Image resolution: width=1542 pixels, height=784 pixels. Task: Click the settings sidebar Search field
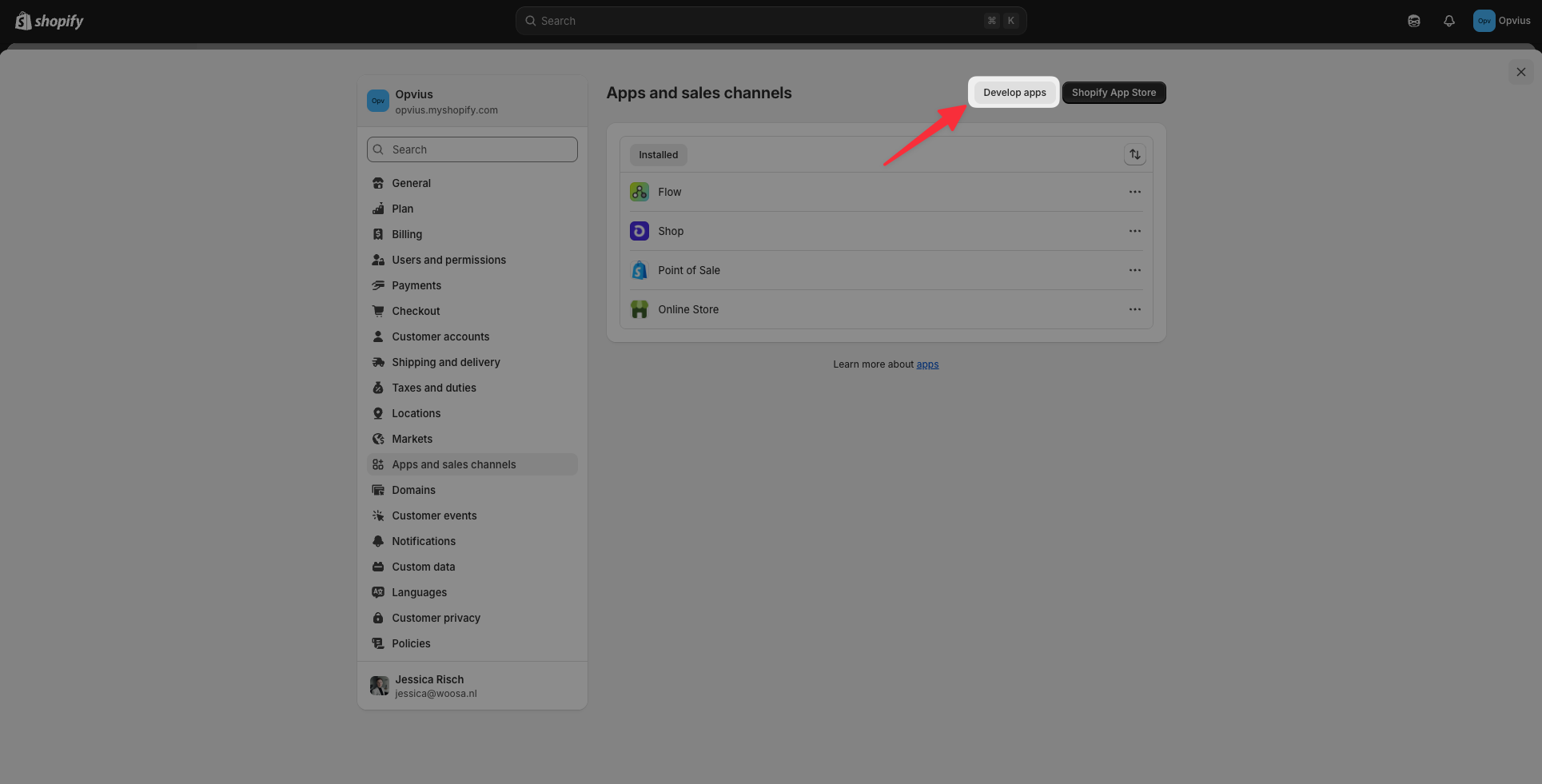coord(472,149)
